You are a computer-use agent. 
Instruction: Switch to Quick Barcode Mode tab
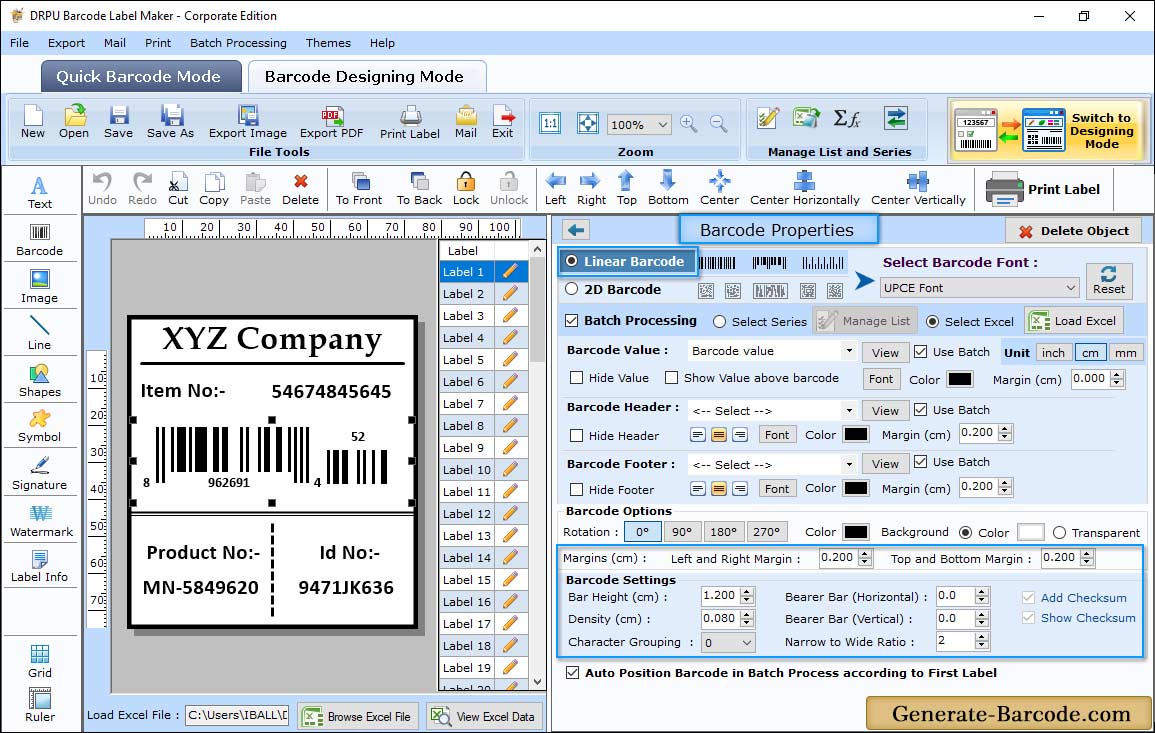(141, 77)
